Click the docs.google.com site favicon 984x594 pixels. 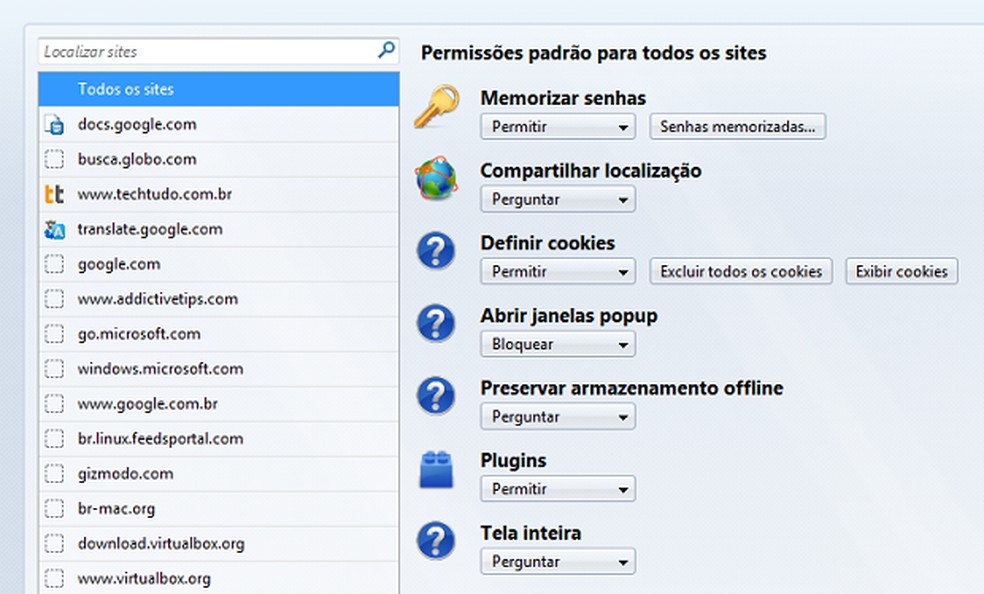pos(56,124)
